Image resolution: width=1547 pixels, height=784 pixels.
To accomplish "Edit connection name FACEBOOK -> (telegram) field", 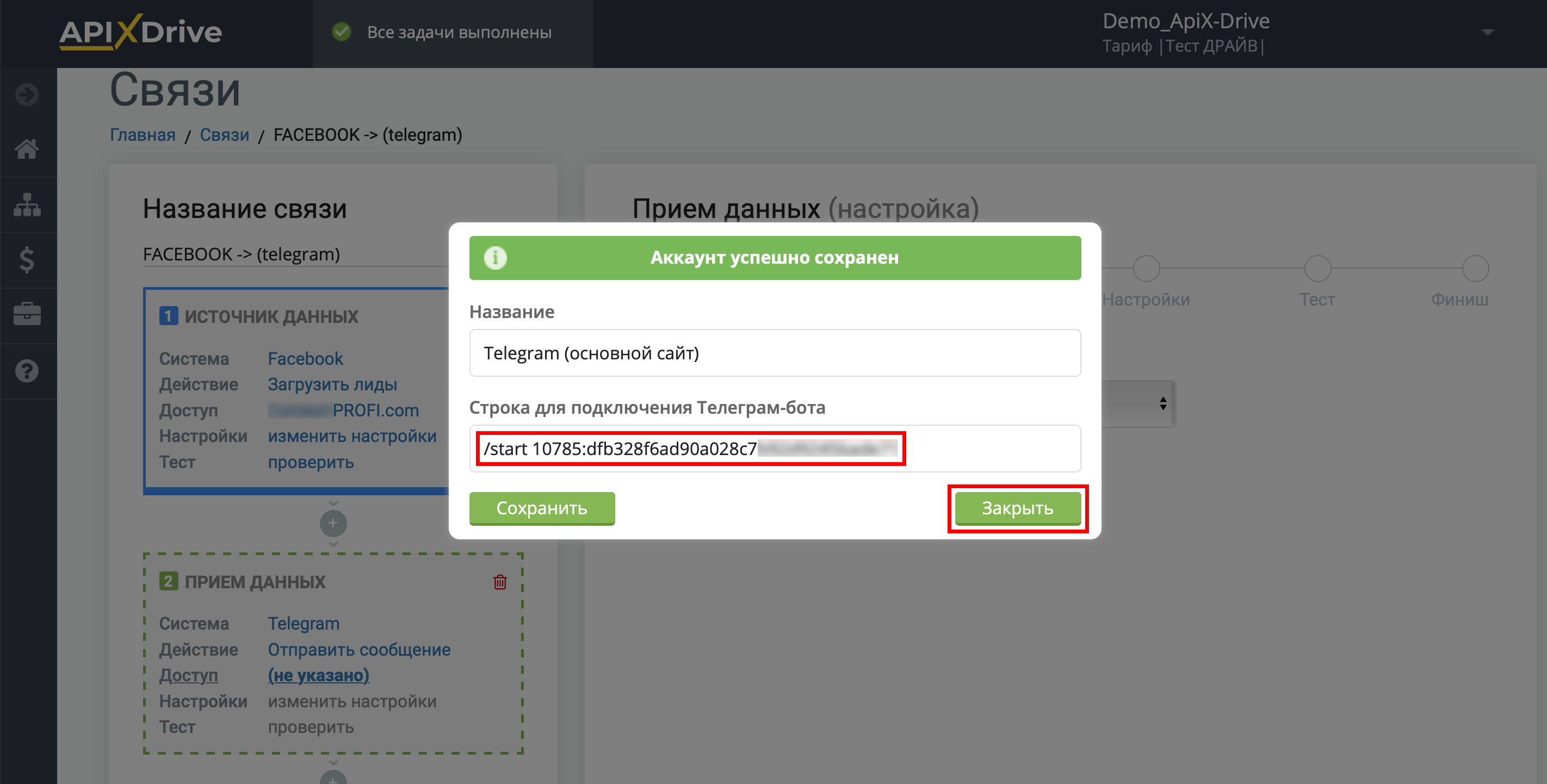I will 295,254.
